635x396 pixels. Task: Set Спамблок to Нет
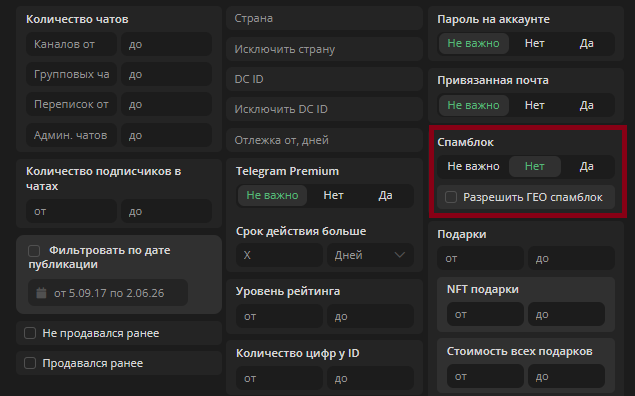click(x=535, y=166)
